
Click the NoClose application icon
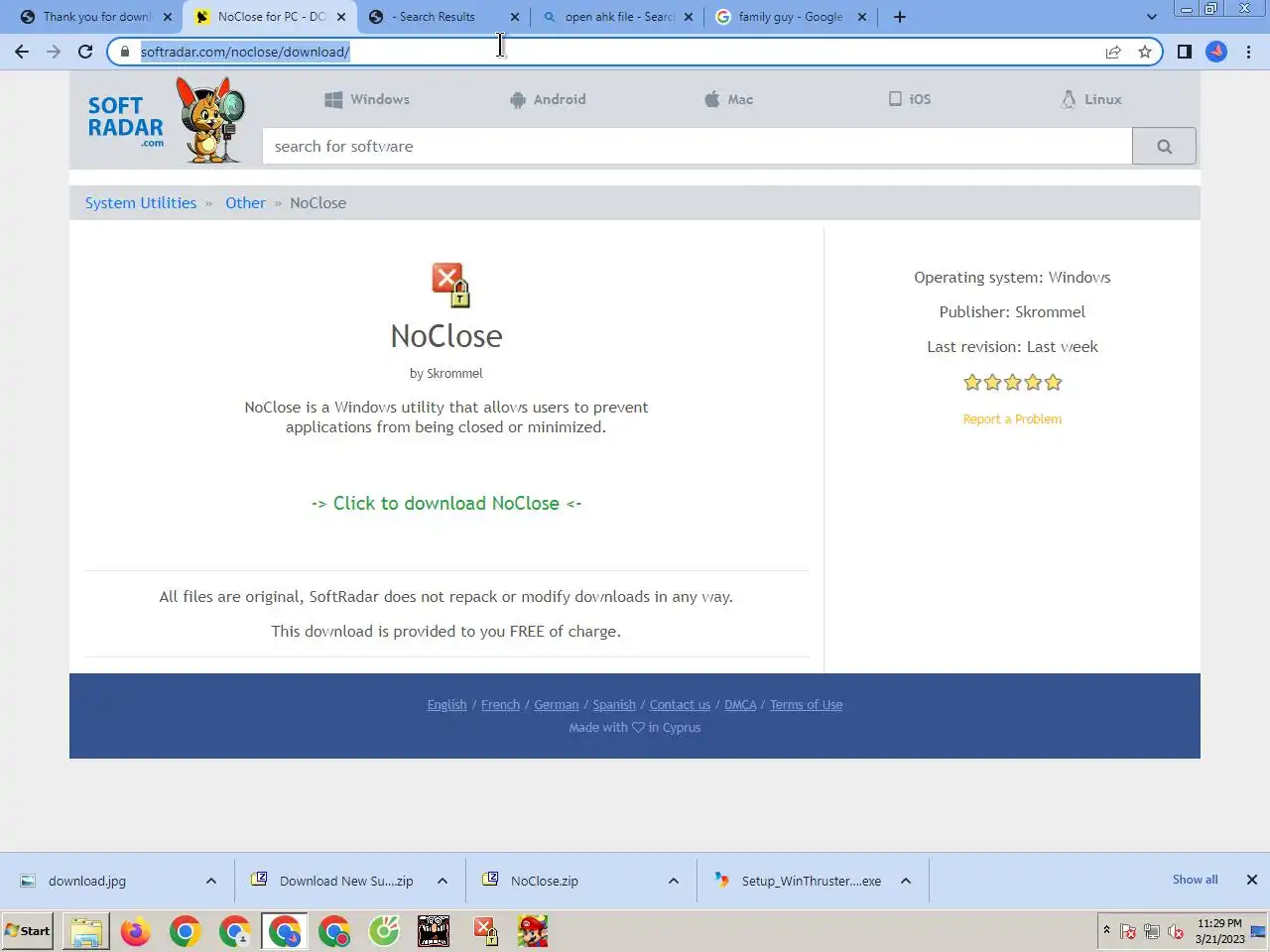[x=450, y=285]
